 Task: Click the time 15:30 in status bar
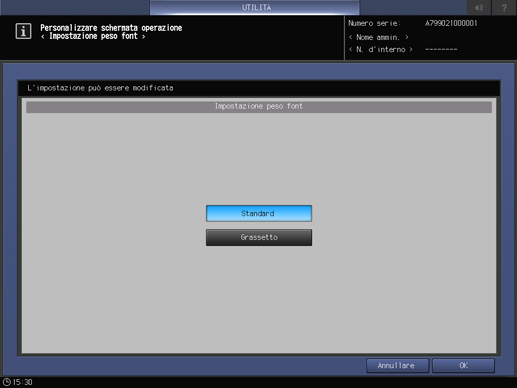(x=23, y=382)
